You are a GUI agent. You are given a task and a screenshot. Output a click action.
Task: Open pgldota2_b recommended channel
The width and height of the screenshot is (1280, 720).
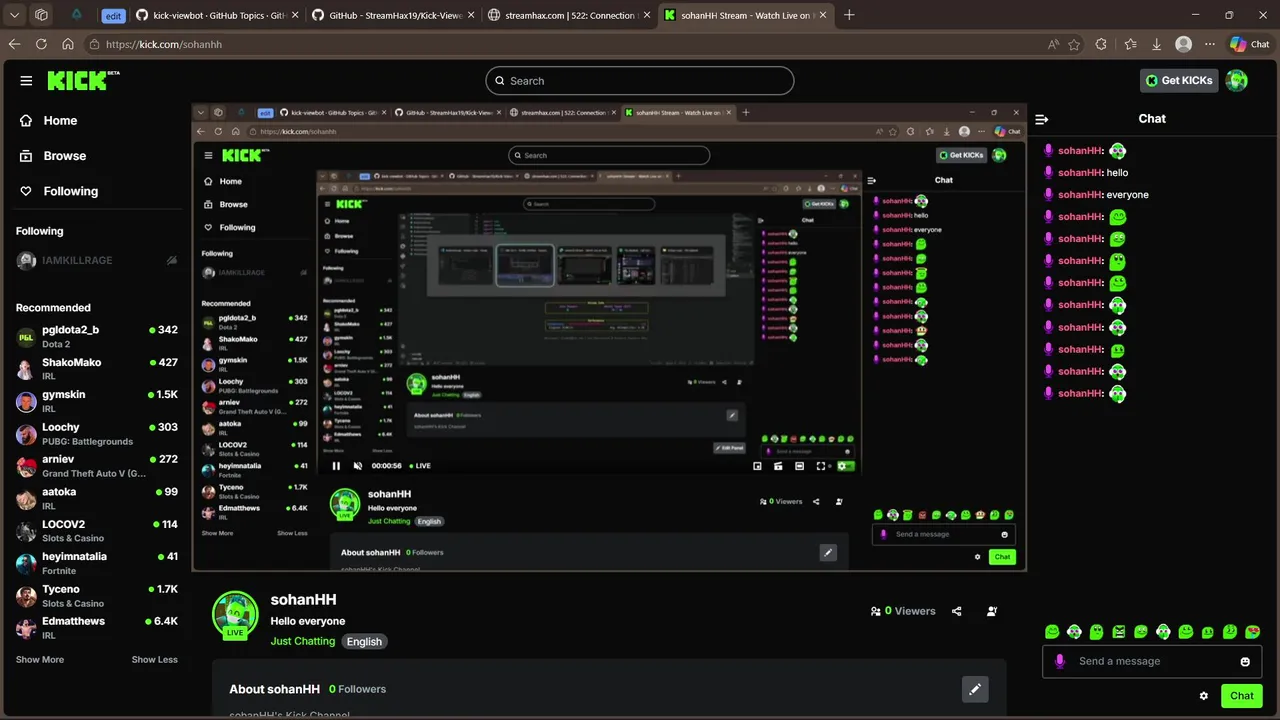click(x=96, y=336)
